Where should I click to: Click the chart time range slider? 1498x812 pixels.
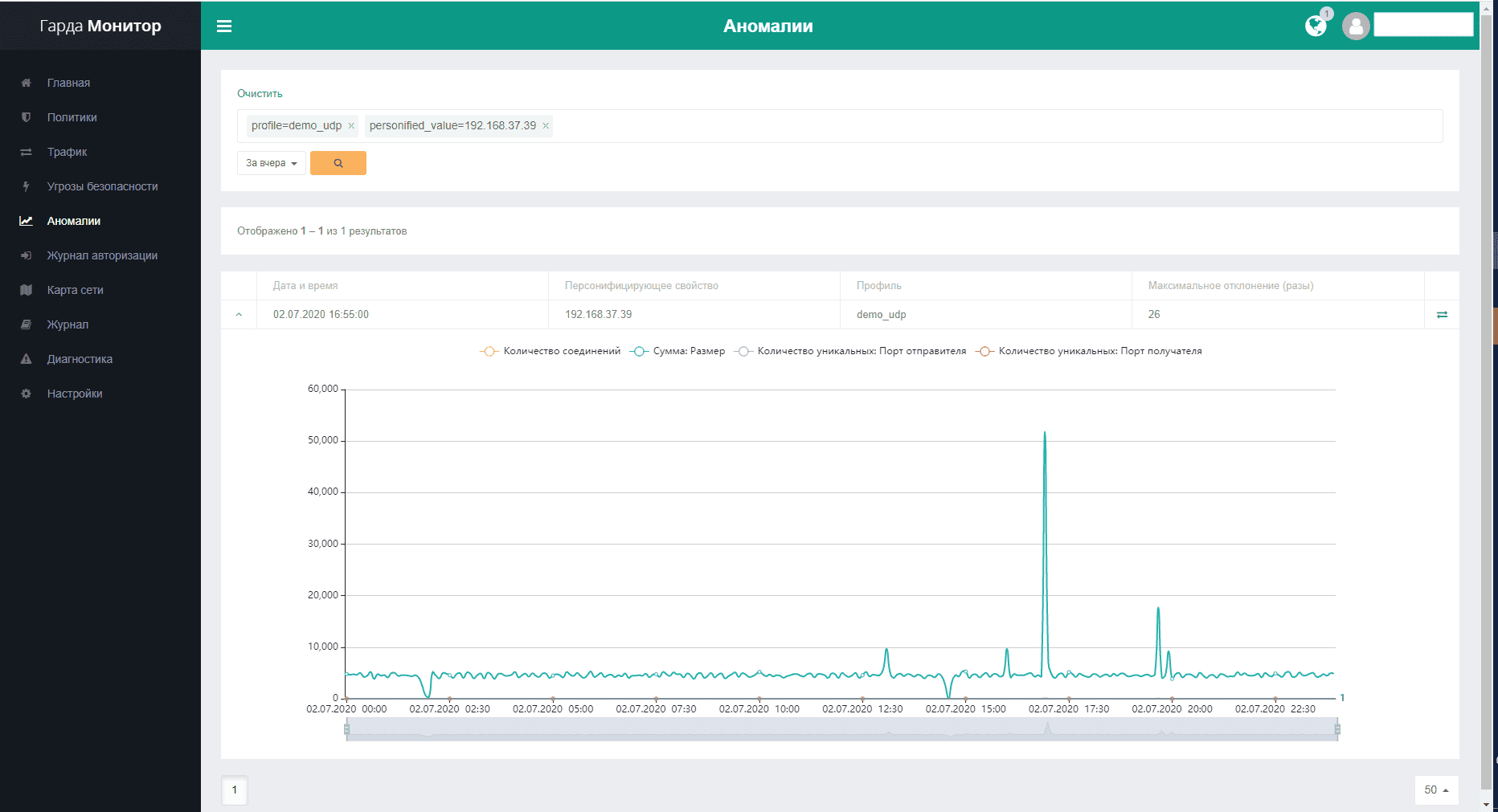coord(841,729)
